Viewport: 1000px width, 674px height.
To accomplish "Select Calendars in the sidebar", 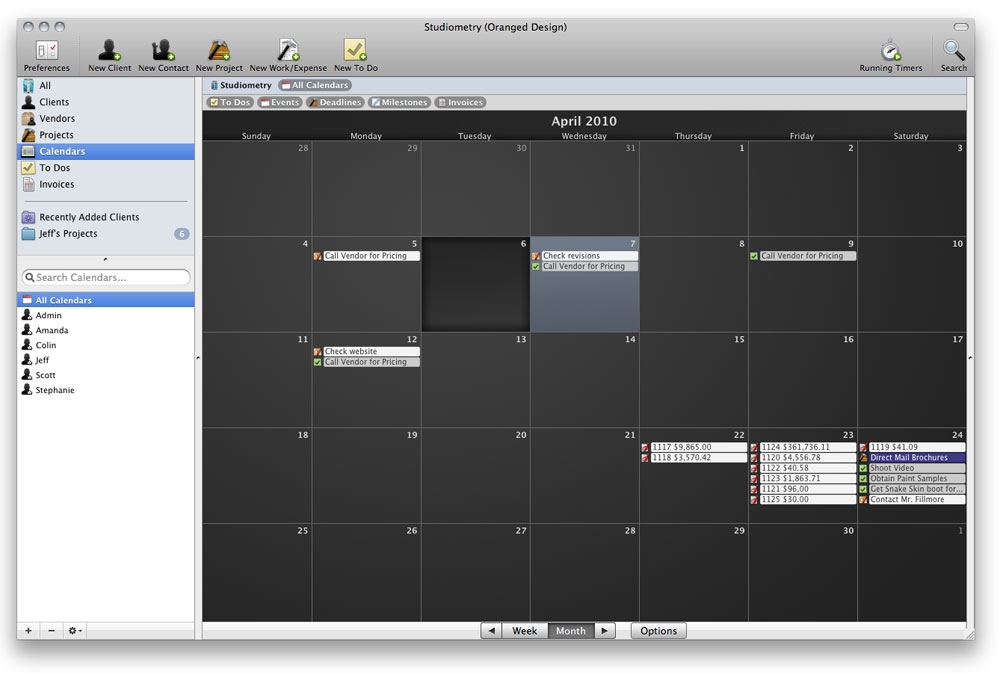I will click(106, 152).
